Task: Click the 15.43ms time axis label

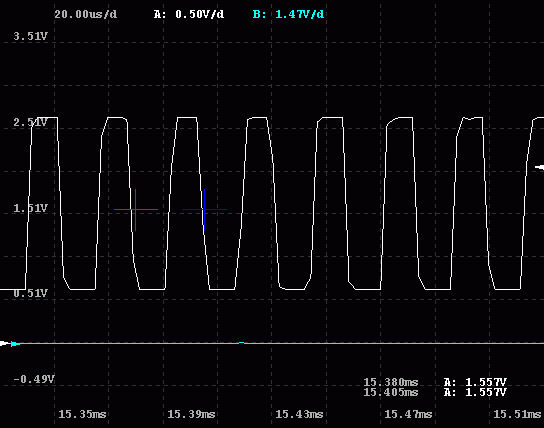Action: 299,414
